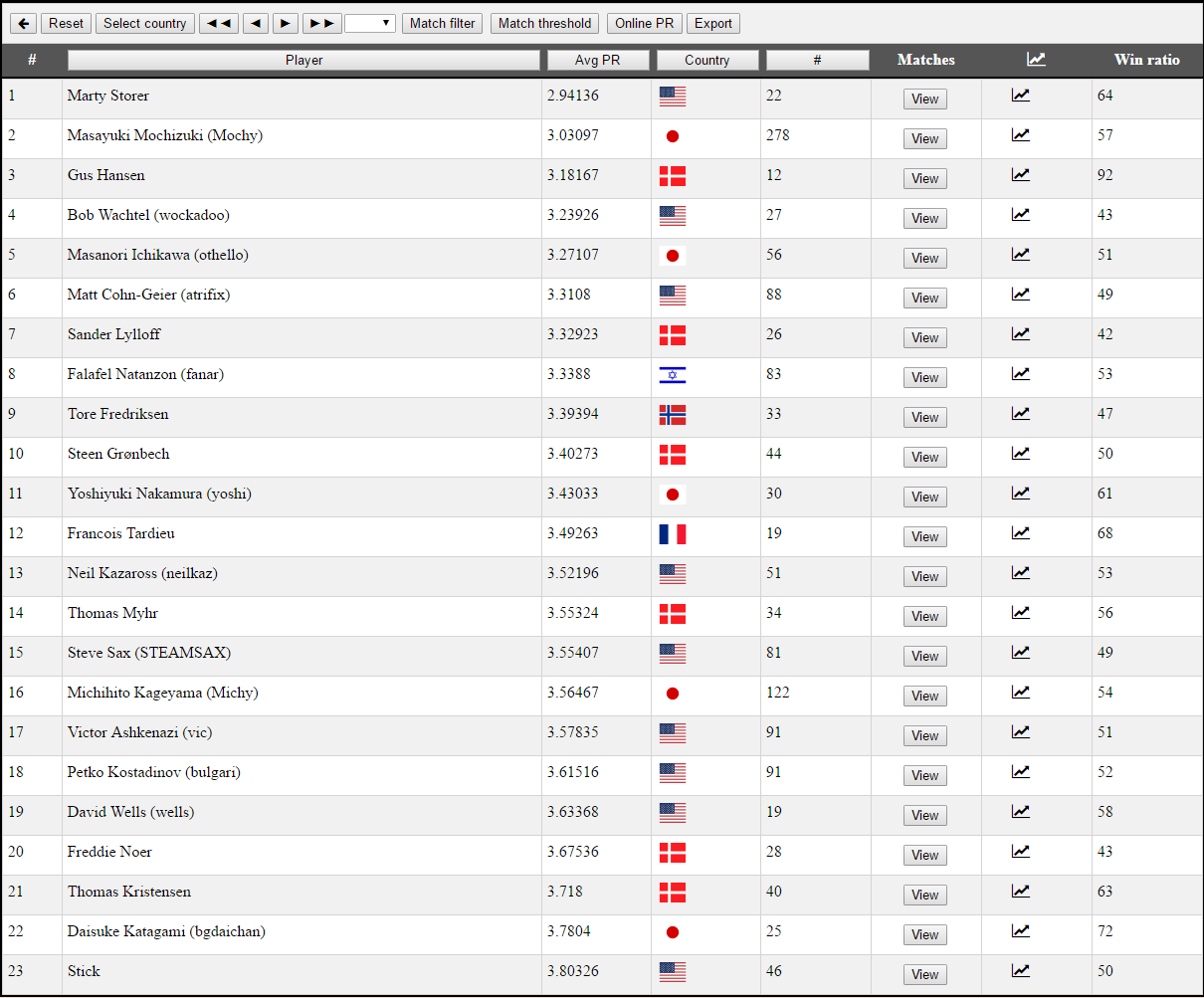Go to next page with right arrow
The image size is (1204, 998).
click(x=285, y=23)
